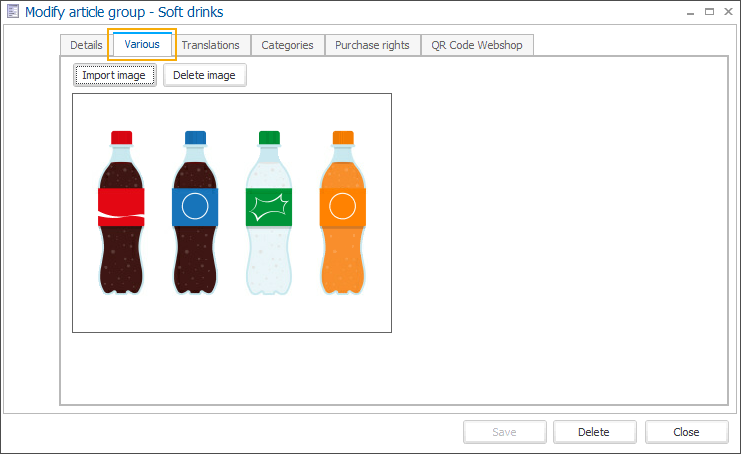Show the QR Code Webshop tab

478,45
